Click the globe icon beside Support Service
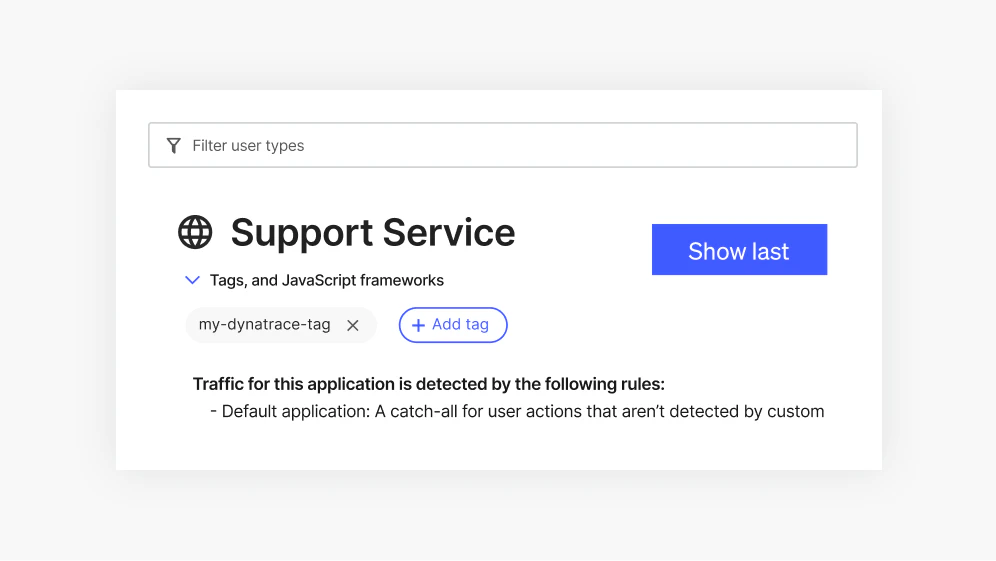The width and height of the screenshot is (996, 561). [195, 232]
